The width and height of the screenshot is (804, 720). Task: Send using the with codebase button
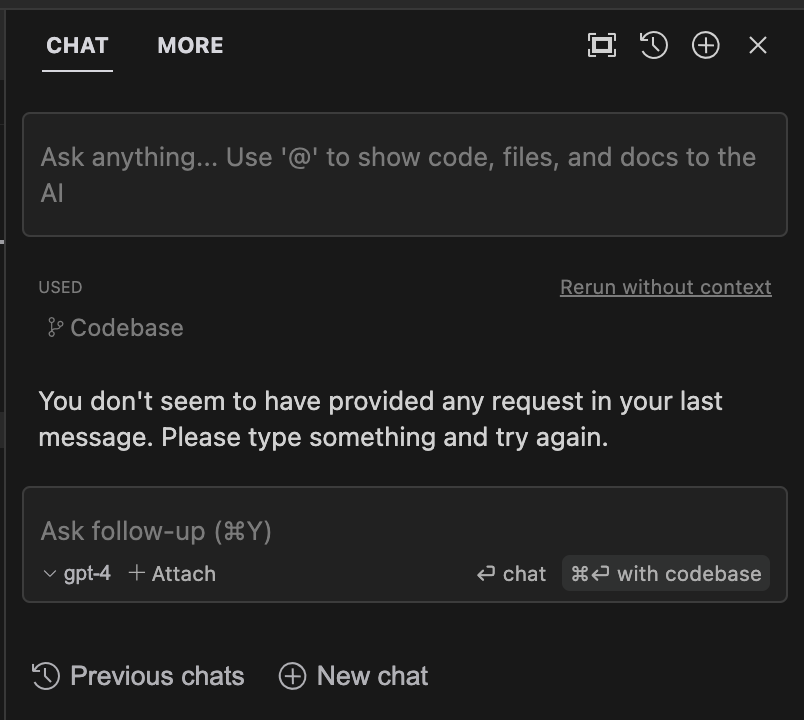(x=666, y=573)
